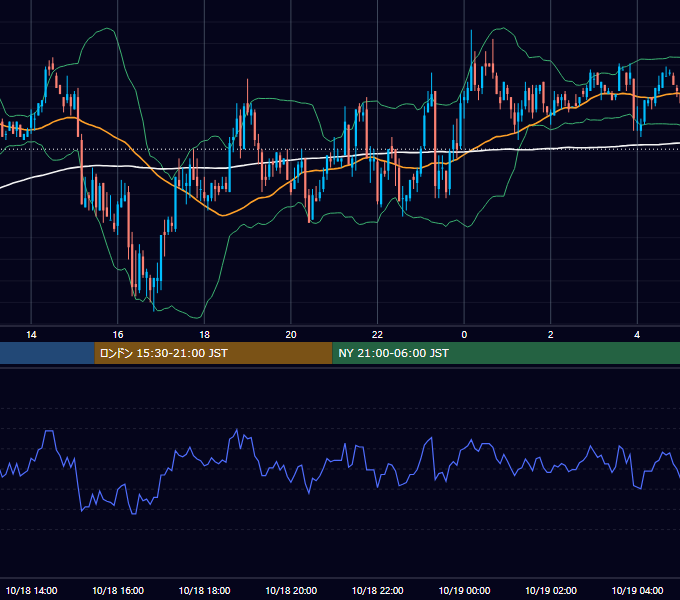This screenshot has width=680, height=600.
Task: Click hour label 4 on price chart axis
Action: tap(637, 335)
